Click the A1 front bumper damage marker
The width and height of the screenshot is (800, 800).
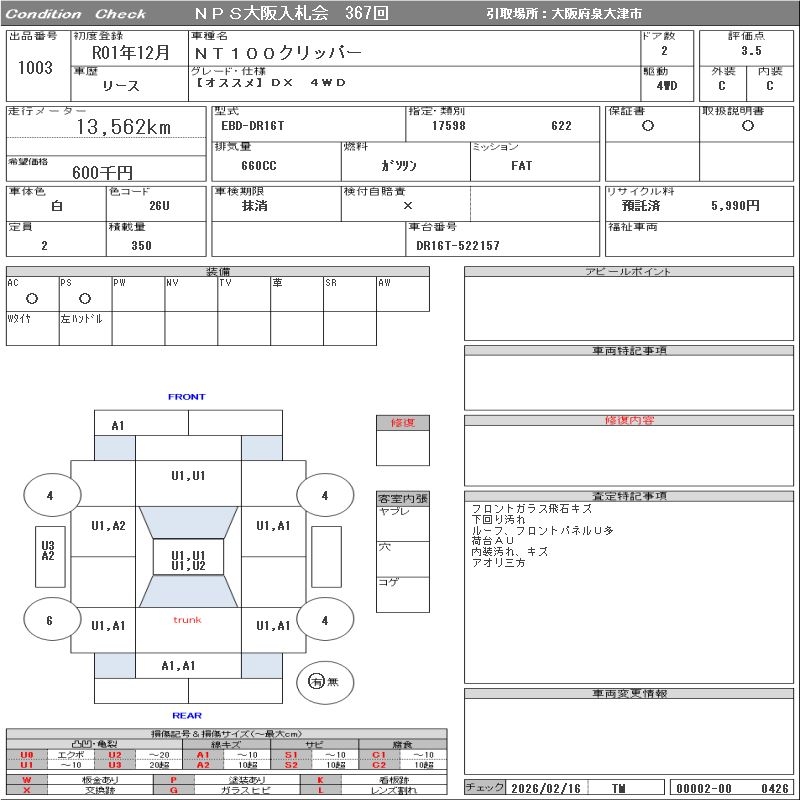point(118,425)
